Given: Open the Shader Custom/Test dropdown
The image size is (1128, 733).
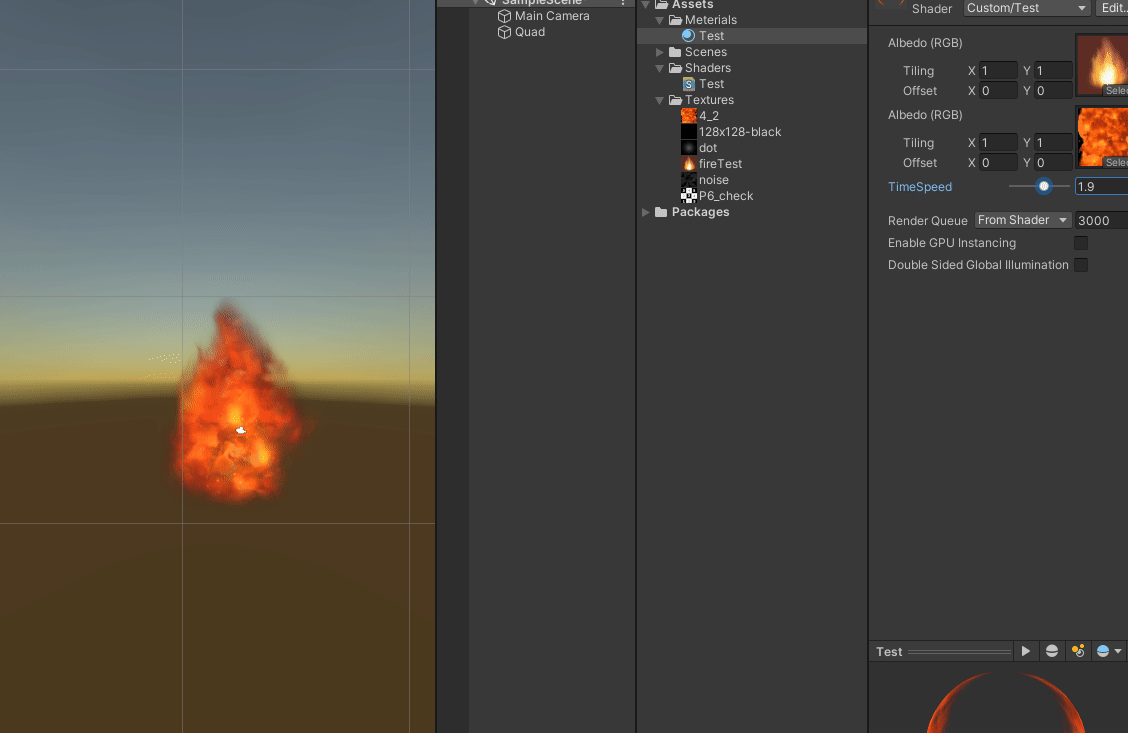Looking at the screenshot, I should click(1027, 8).
